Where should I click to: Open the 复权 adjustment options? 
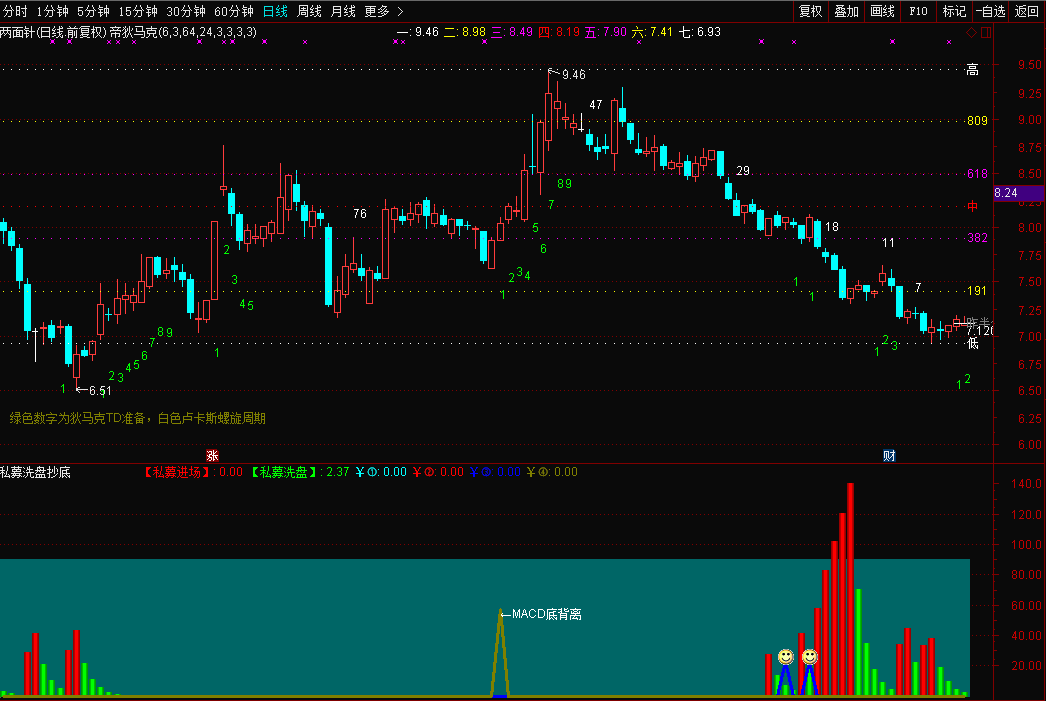click(x=811, y=11)
